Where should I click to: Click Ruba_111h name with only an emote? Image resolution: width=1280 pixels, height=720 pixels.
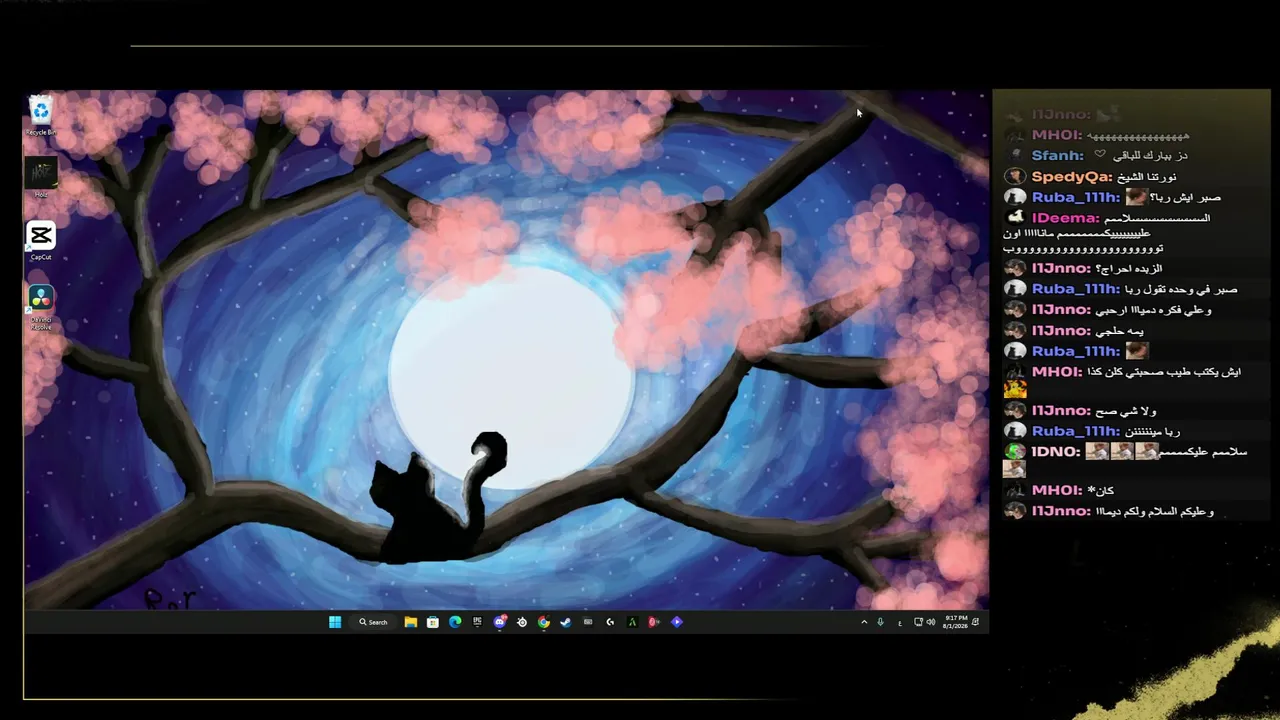pos(1076,351)
